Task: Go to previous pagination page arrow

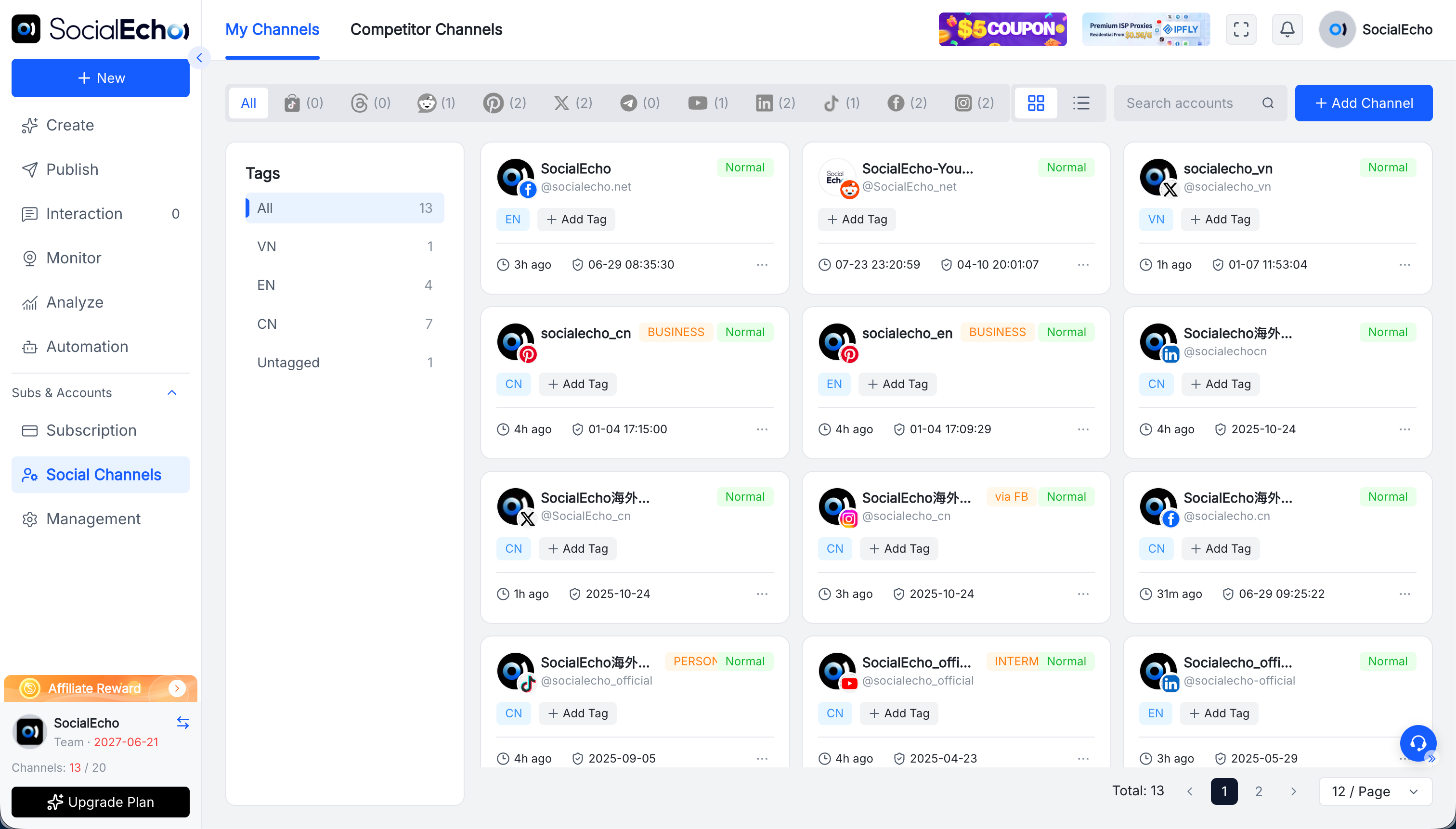Action: (x=1190, y=791)
